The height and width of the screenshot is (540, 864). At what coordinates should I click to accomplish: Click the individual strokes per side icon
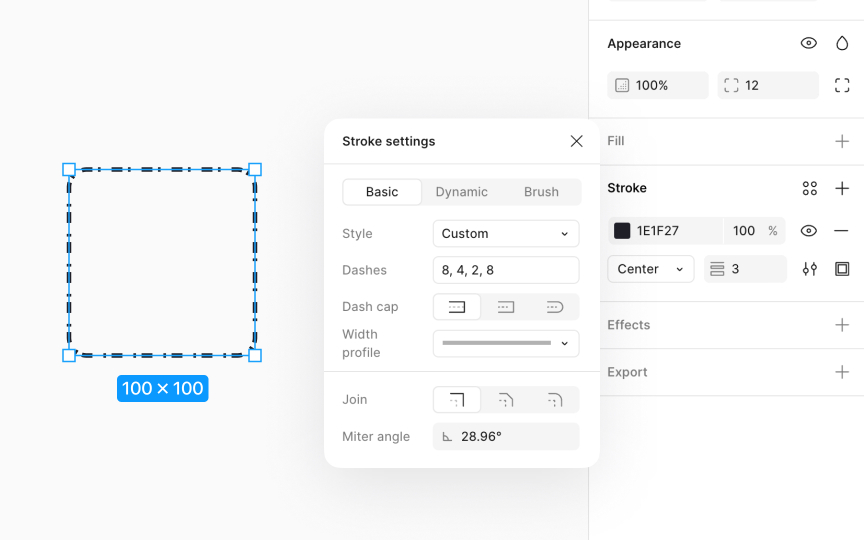tap(842, 269)
